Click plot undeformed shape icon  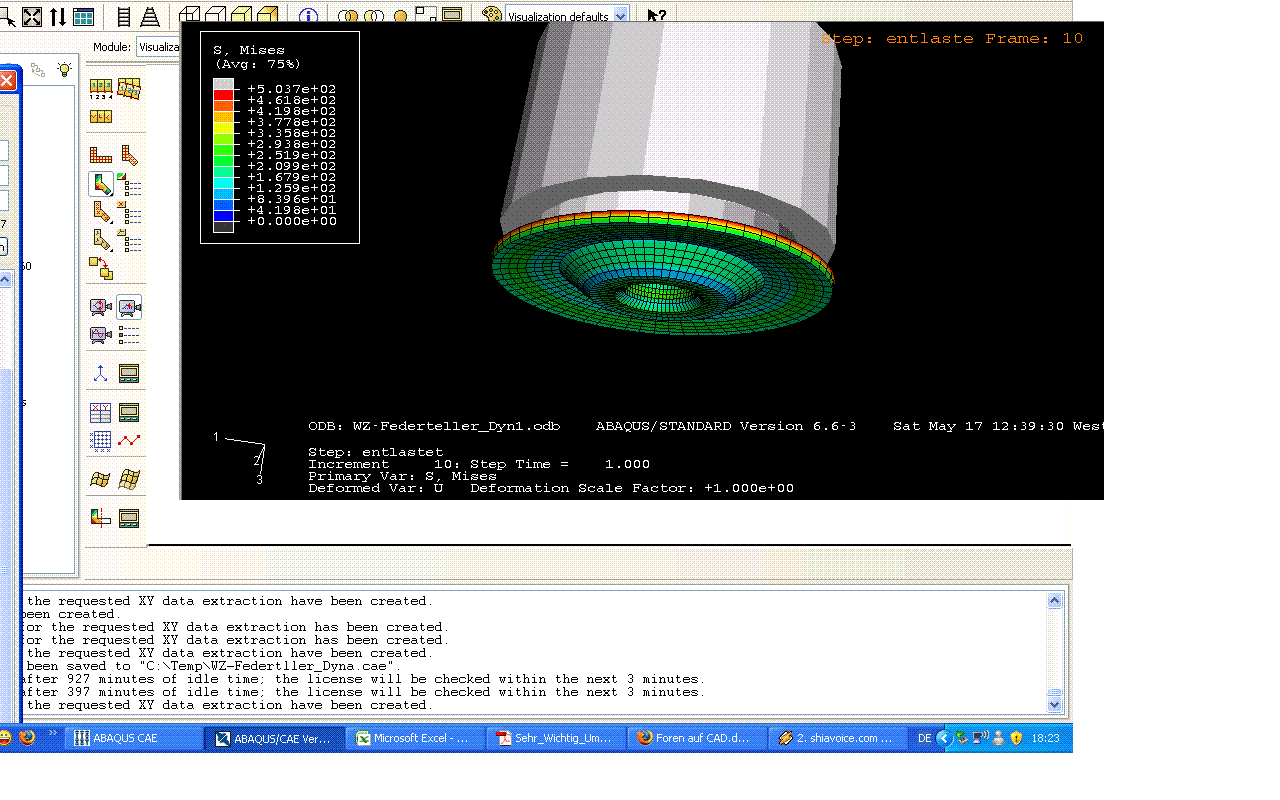coord(101,155)
